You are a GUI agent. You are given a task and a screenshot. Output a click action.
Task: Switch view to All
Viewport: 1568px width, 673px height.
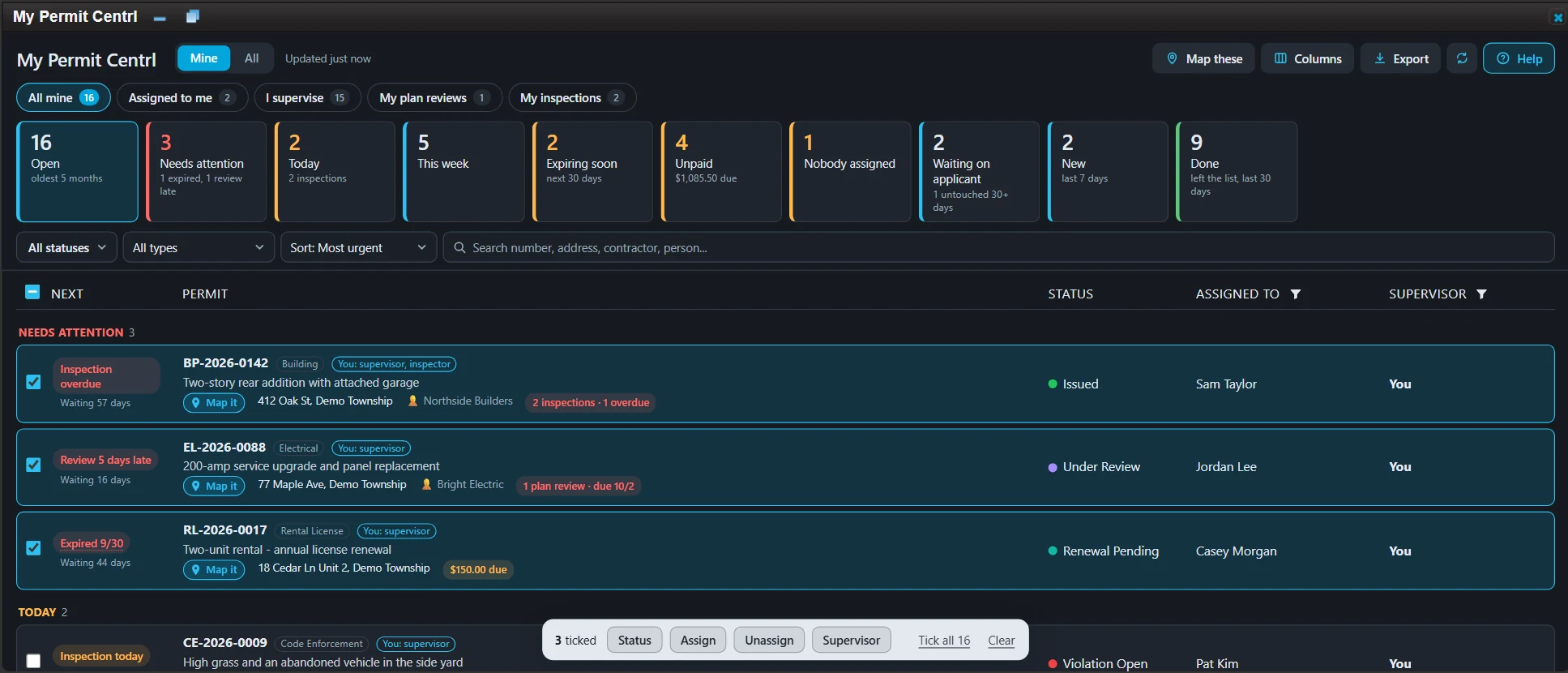(252, 58)
